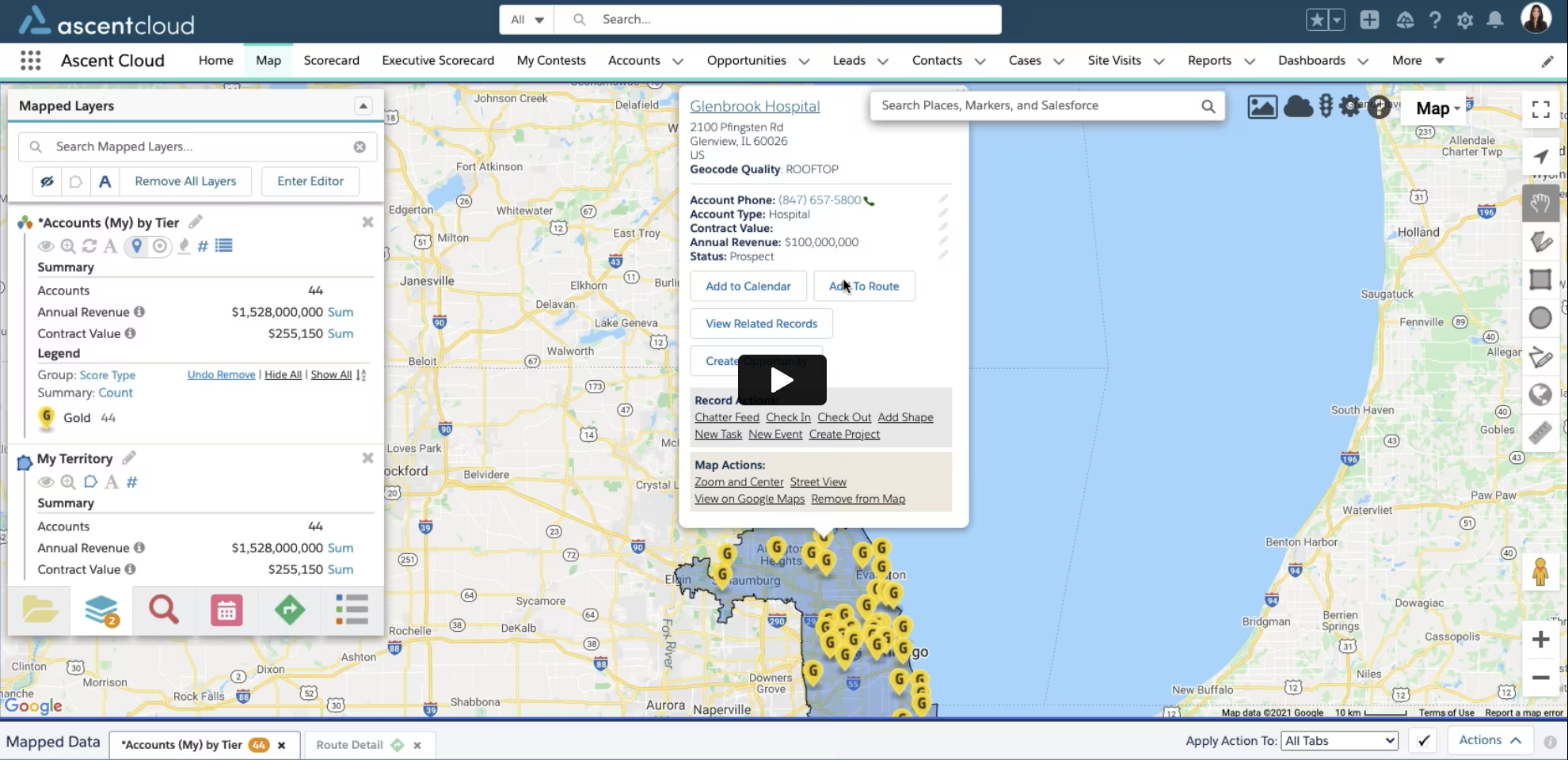The image size is (1568, 760).
Task: Go to the Home tab
Action: pos(215,60)
